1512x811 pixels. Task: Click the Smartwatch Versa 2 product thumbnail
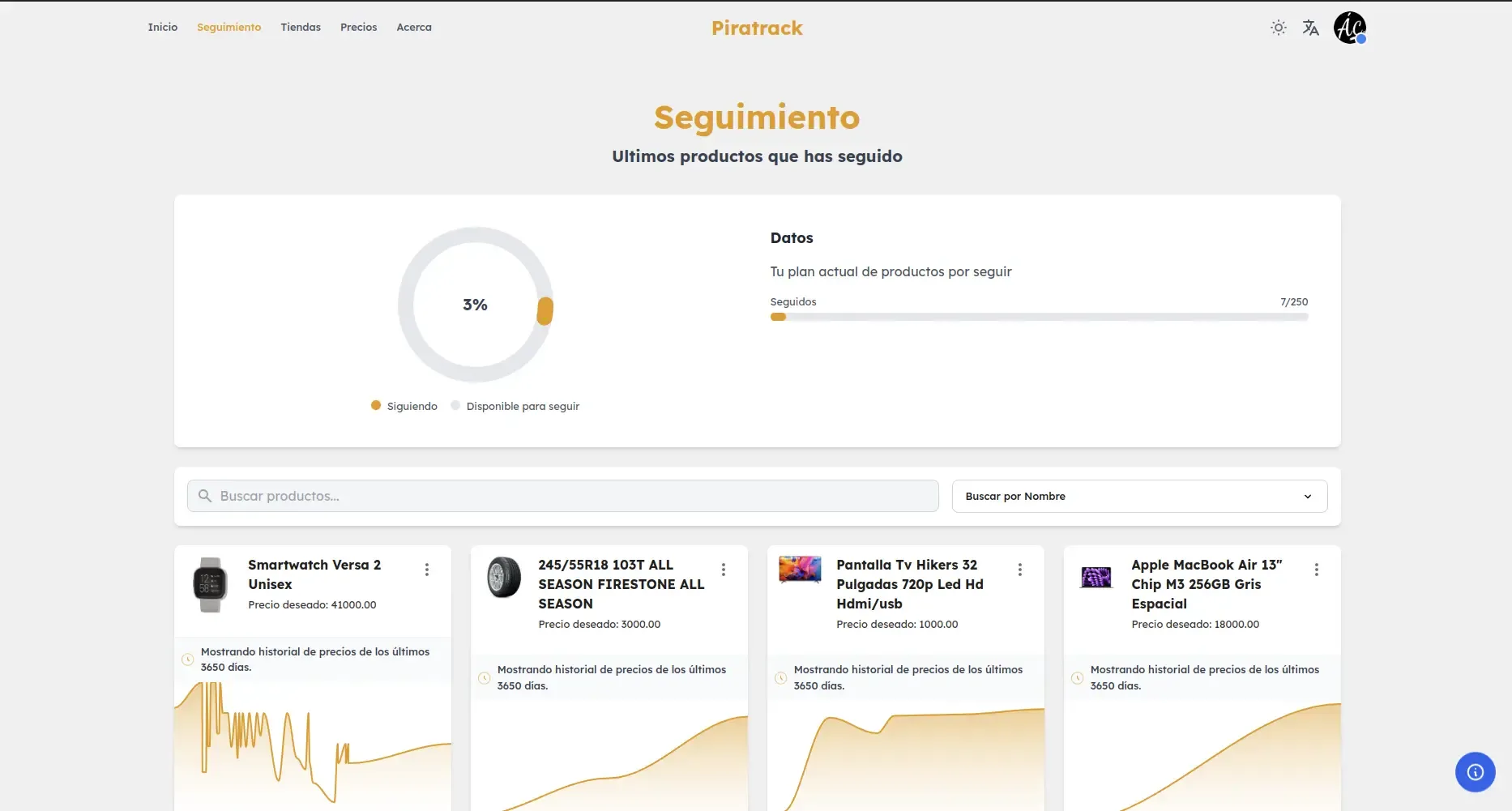pos(211,584)
